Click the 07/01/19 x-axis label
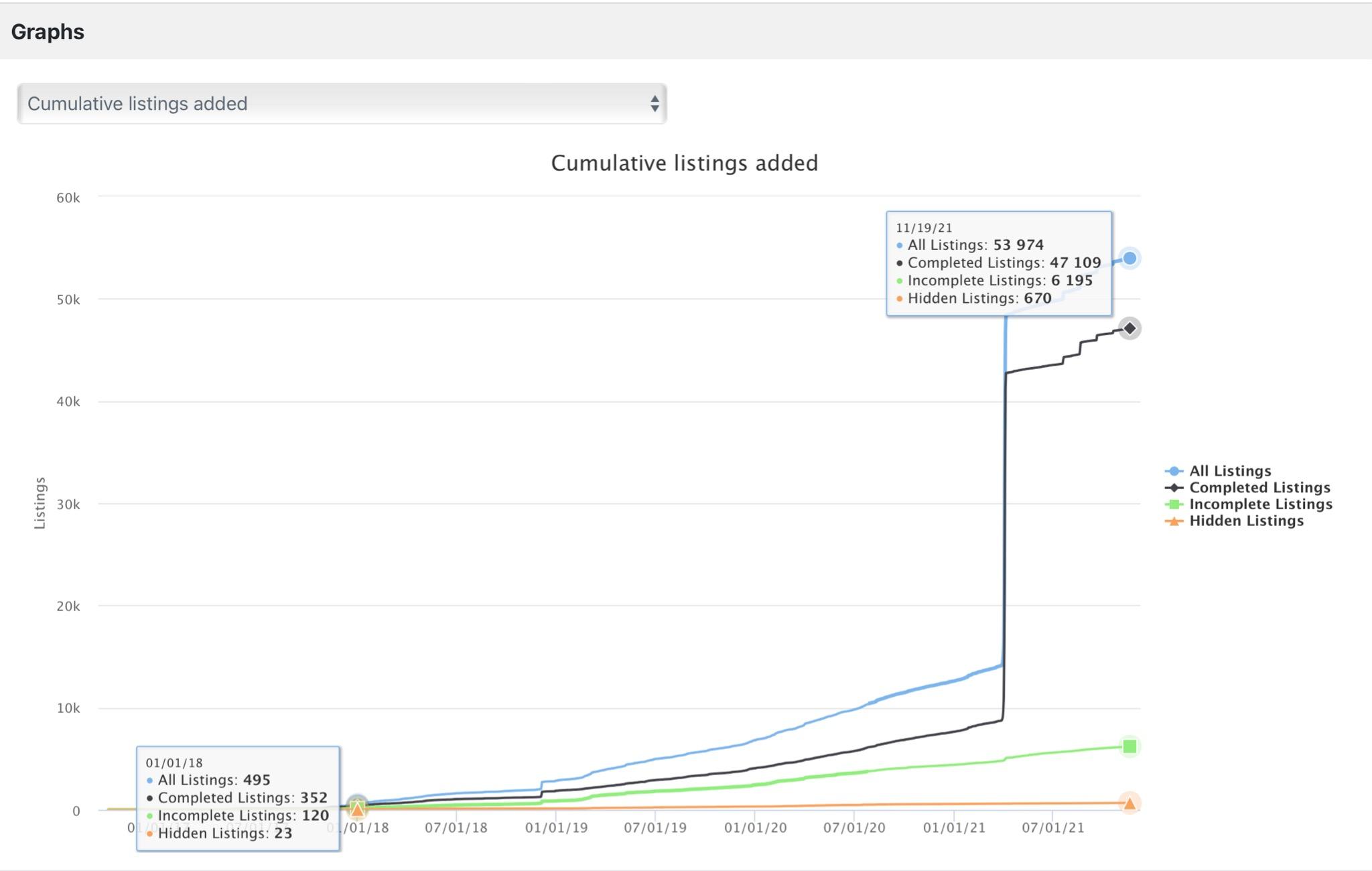Viewport: 1372px width, 871px height. pyautogui.click(x=655, y=827)
